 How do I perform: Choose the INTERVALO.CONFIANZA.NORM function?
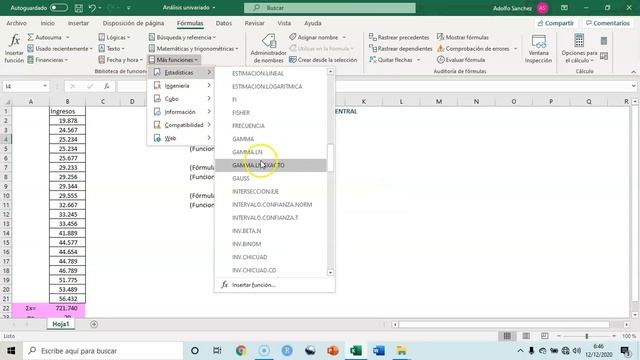(x=272, y=204)
